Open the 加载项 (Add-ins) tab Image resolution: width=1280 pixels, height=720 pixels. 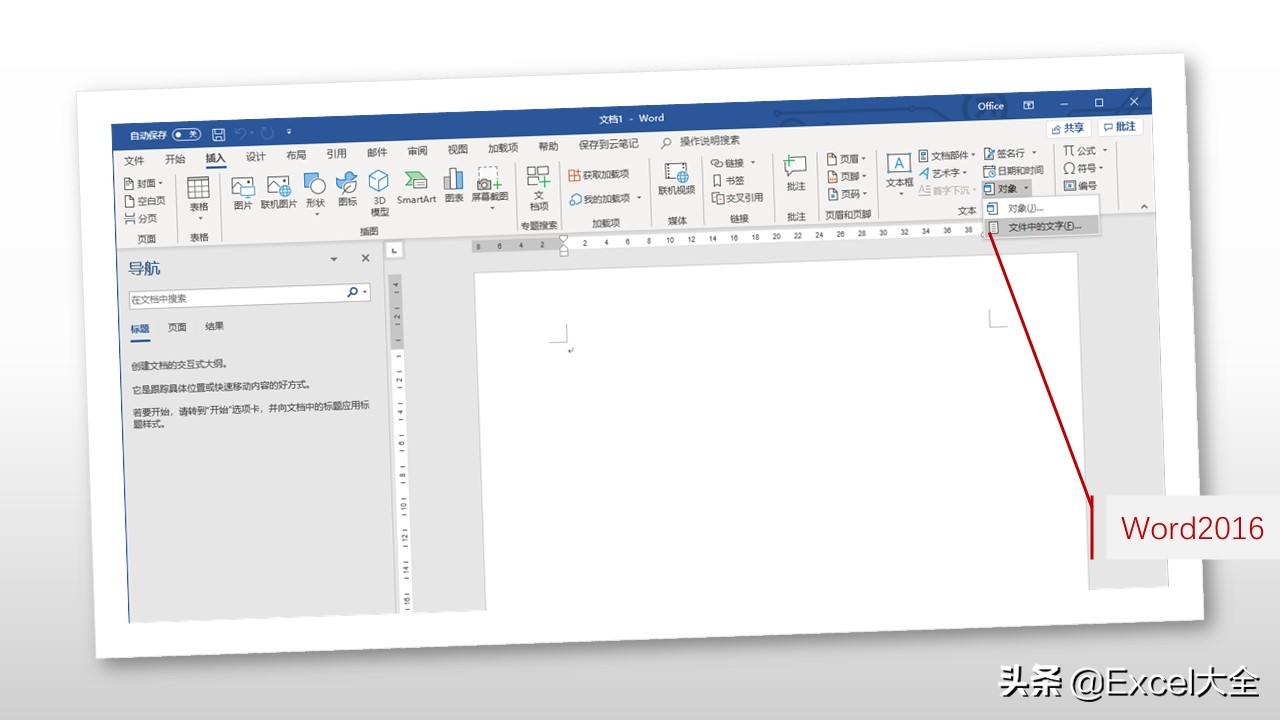503,148
